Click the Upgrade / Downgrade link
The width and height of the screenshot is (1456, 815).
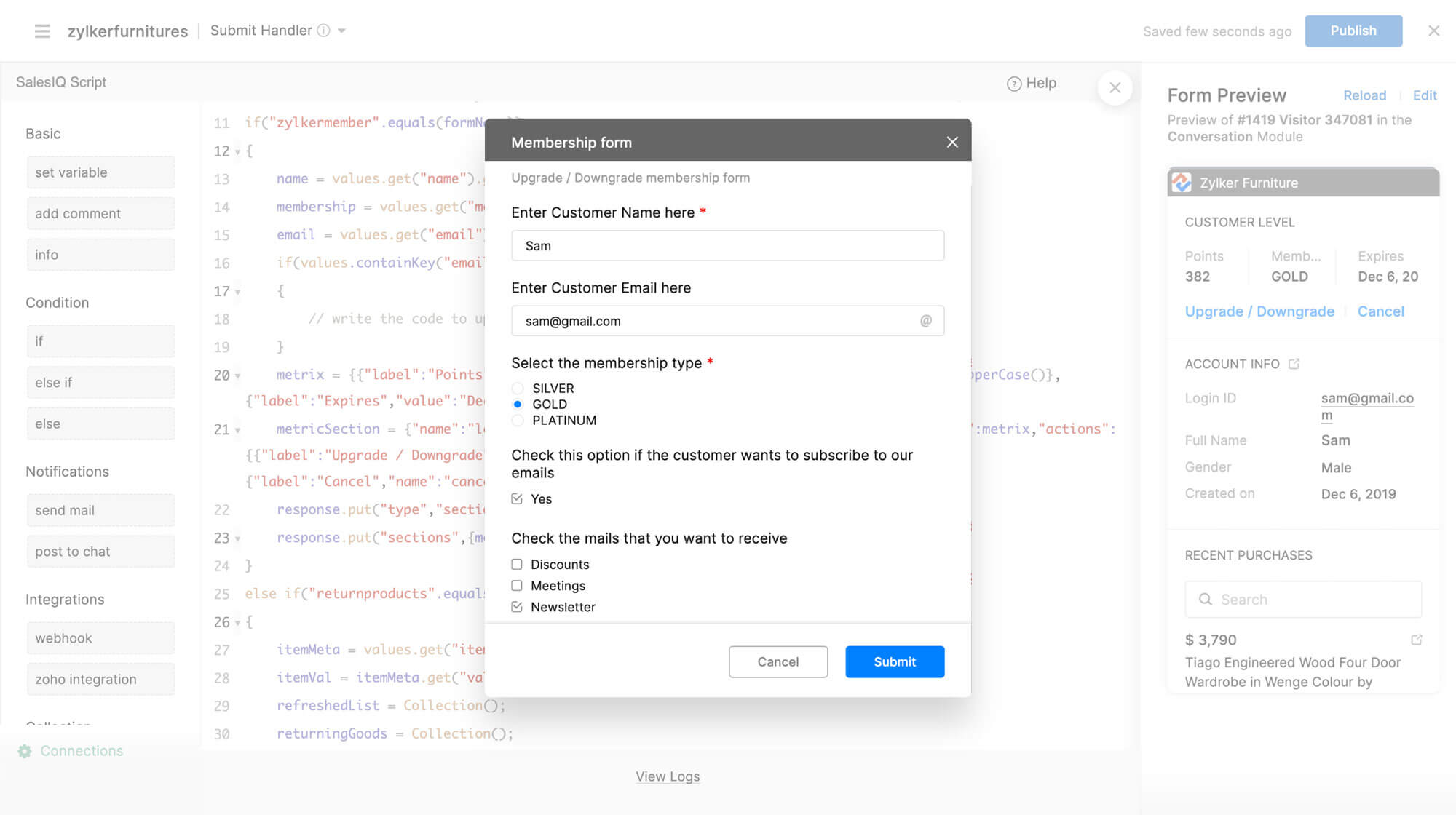pyautogui.click(x=1259, y=311)
